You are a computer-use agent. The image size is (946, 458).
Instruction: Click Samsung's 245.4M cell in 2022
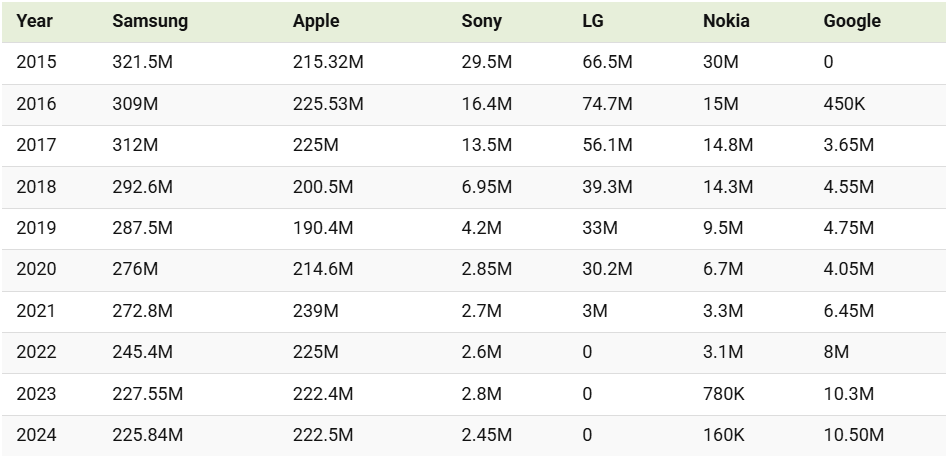(142, 352)
